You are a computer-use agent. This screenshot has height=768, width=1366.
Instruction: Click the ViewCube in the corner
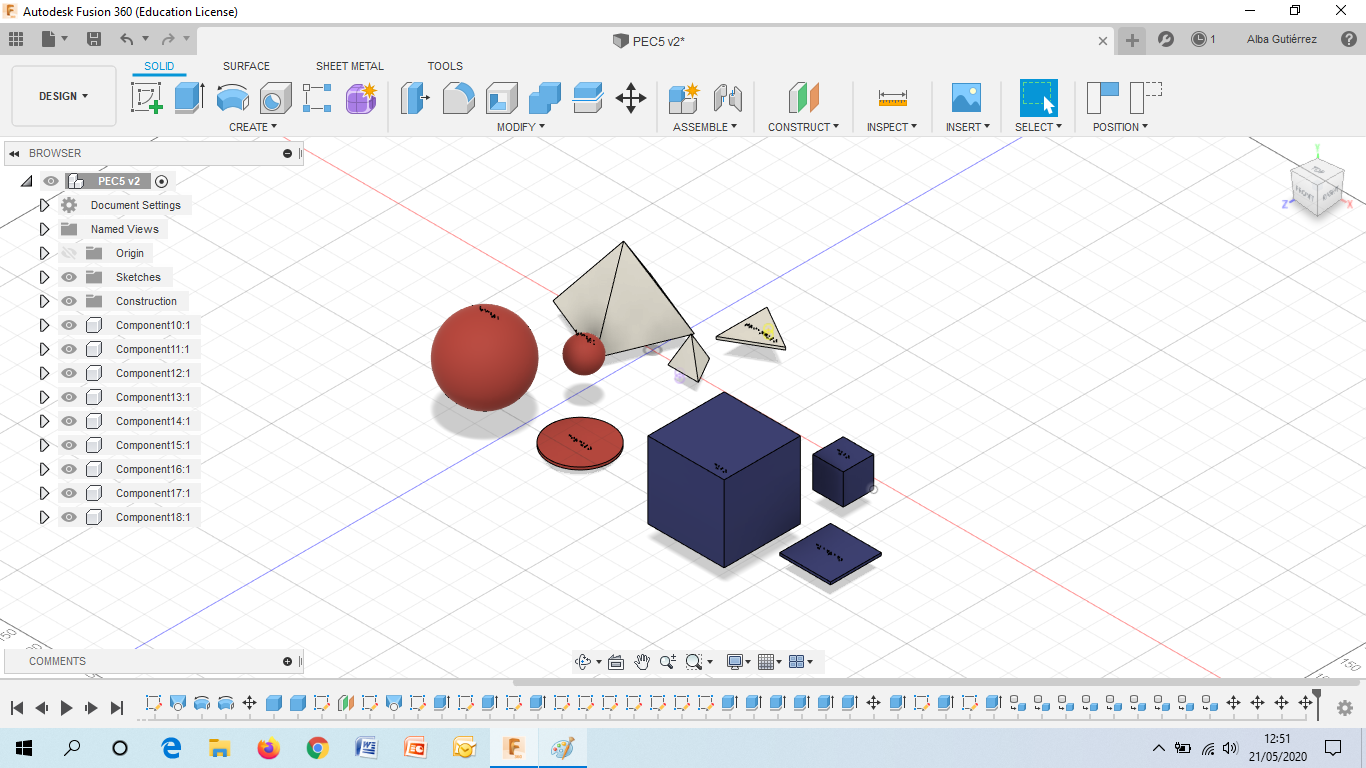1317,187
